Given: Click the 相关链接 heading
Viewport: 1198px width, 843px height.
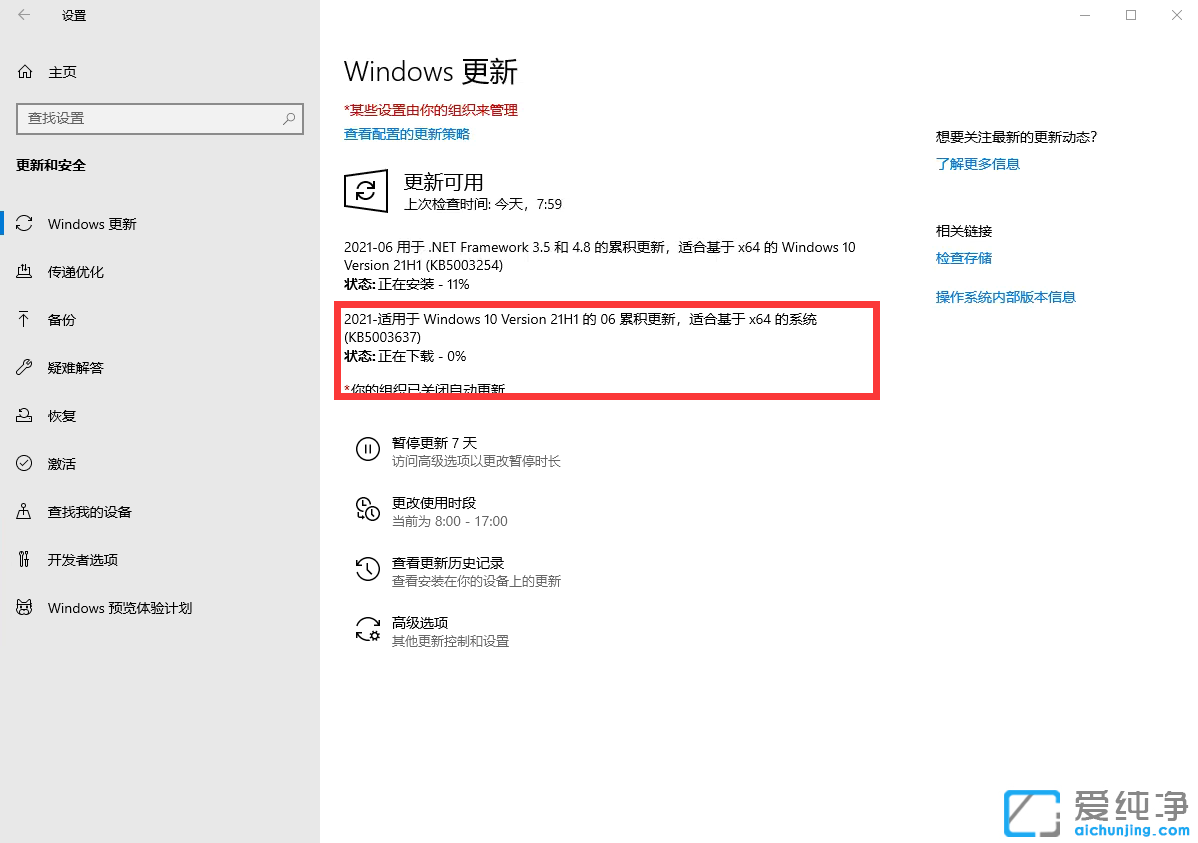Looking at the screenshot, I should pyautogui.click(x=963, y=231).
